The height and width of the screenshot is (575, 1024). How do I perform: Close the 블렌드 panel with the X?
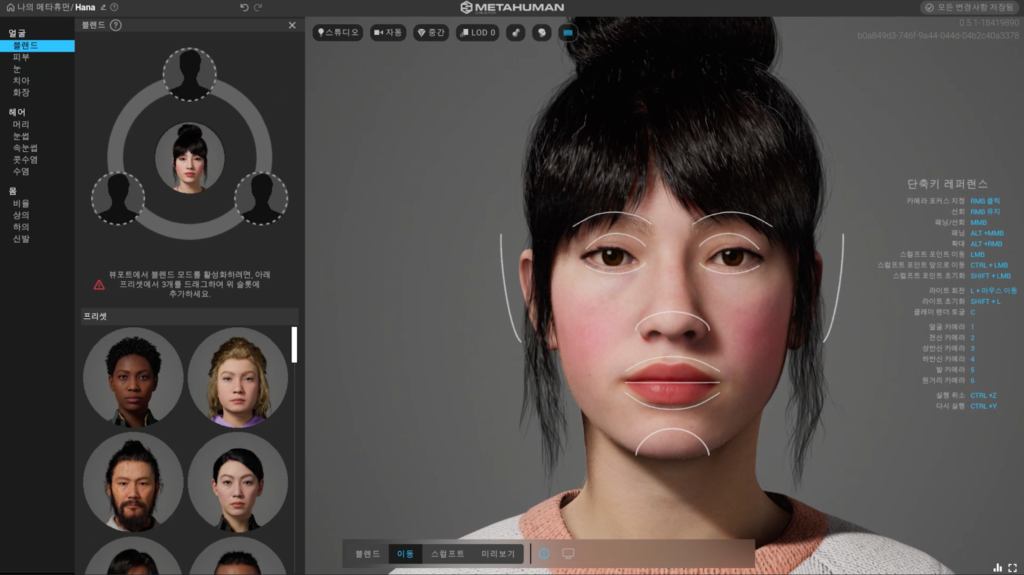coord(292,25)
